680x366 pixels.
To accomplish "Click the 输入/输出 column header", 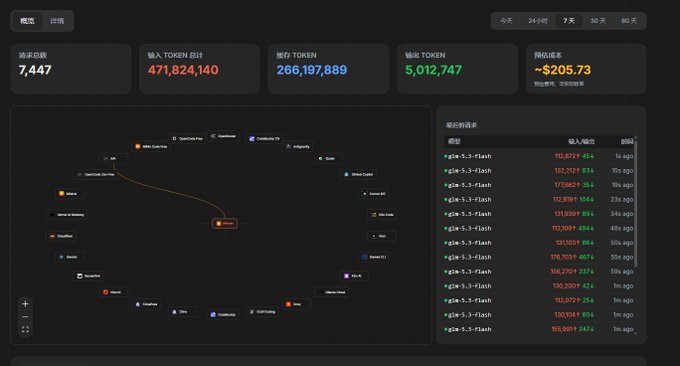I will pyautogui.click(x=582, y=141).
